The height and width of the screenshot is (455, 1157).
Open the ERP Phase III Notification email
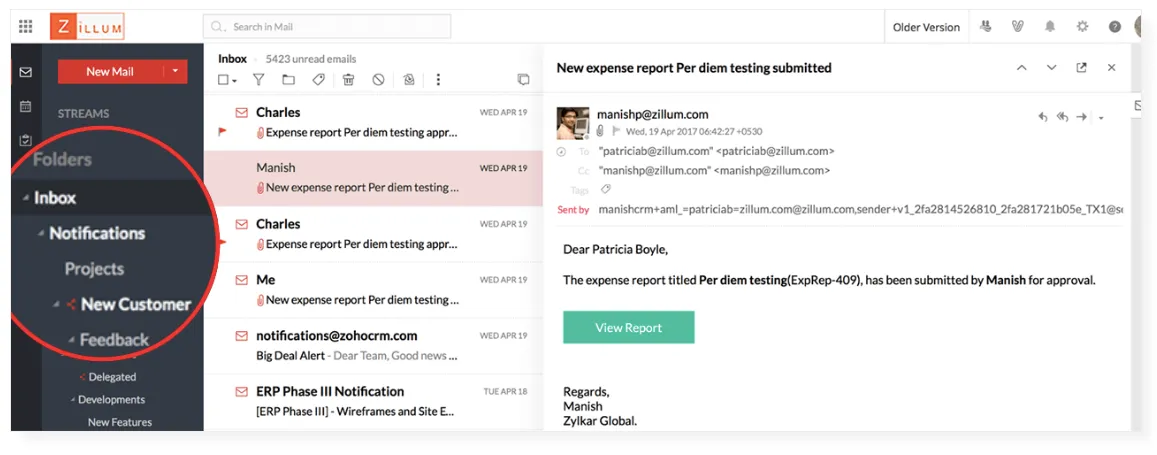pyautogui.click(x=330, y=391)
